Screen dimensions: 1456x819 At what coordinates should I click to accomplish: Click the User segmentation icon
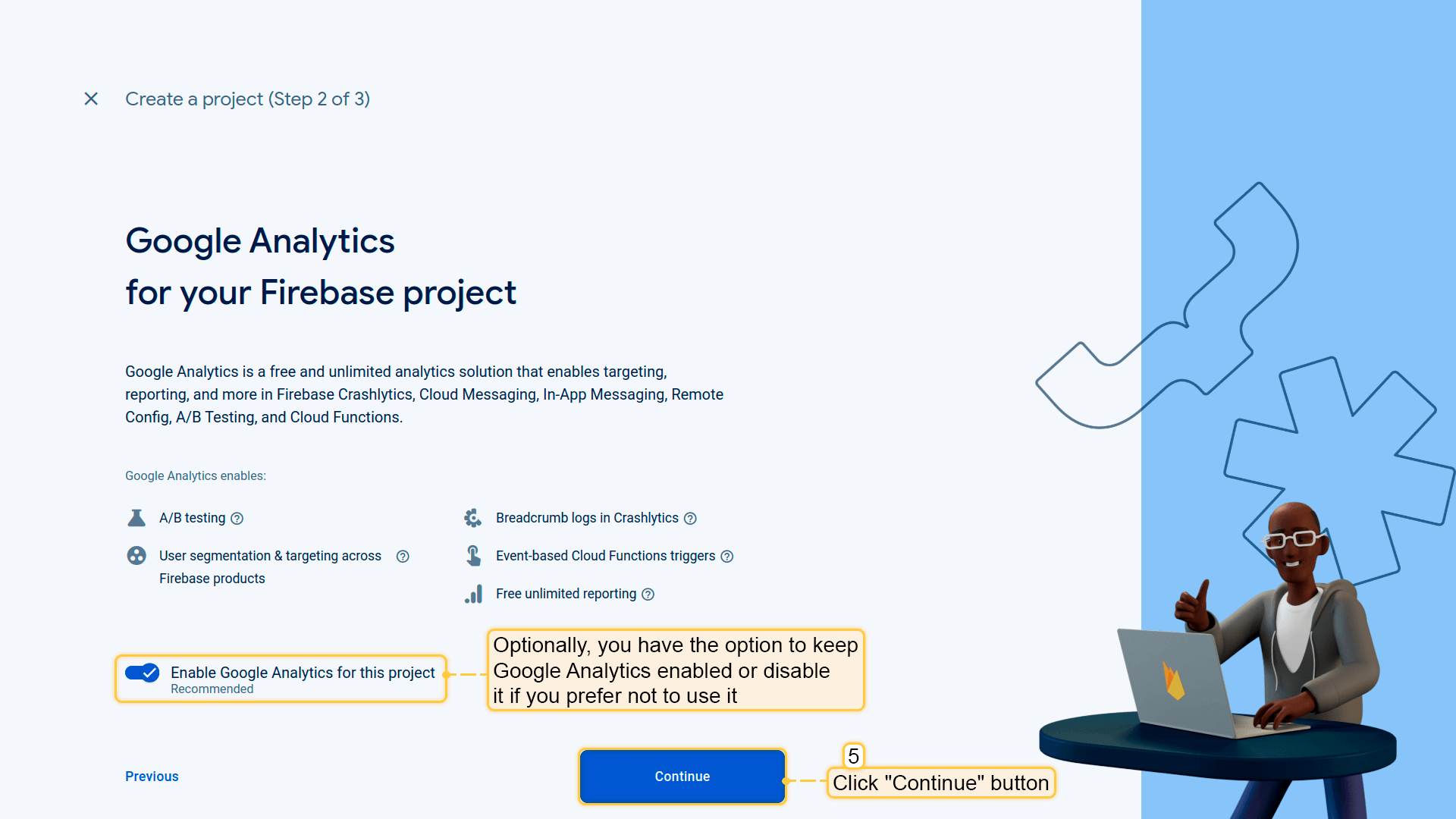tap(136, 556)
